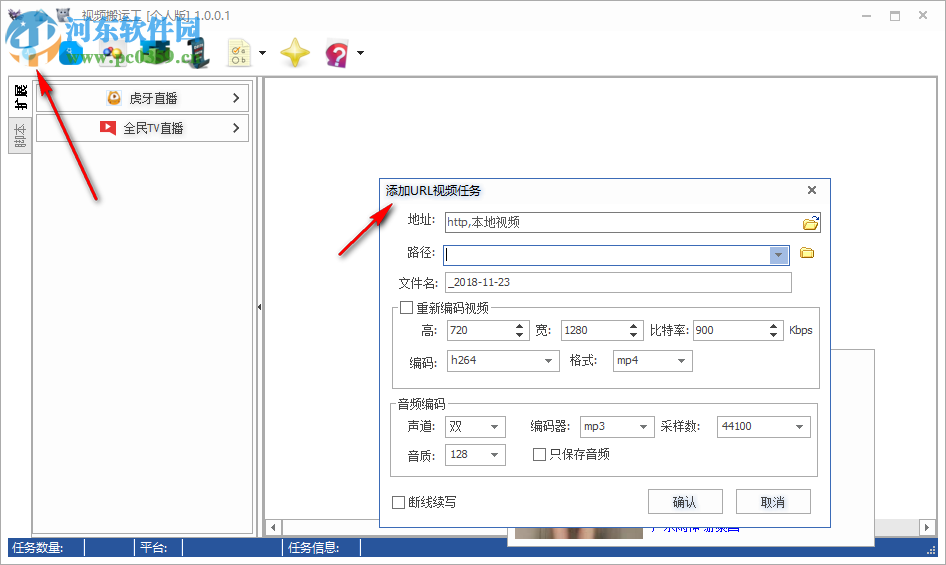Click horizontal scrollbar right arrow
The image size is (946, 565).
coord(927,528)
